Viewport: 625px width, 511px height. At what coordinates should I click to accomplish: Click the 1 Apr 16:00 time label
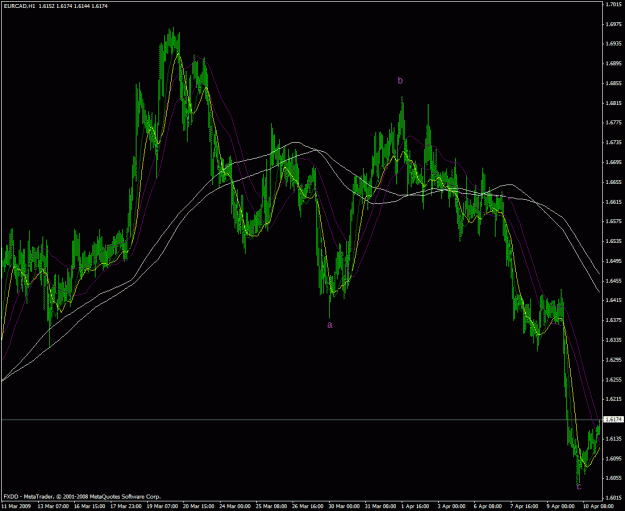point(416,506)
